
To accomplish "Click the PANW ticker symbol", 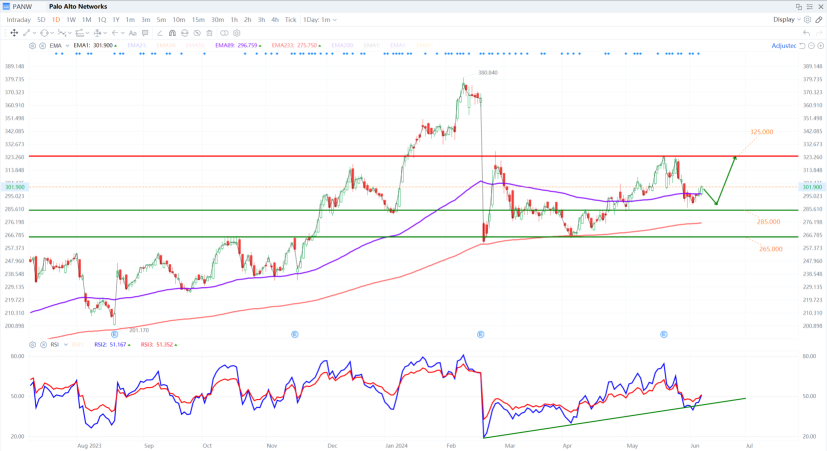I will point(22,6).
